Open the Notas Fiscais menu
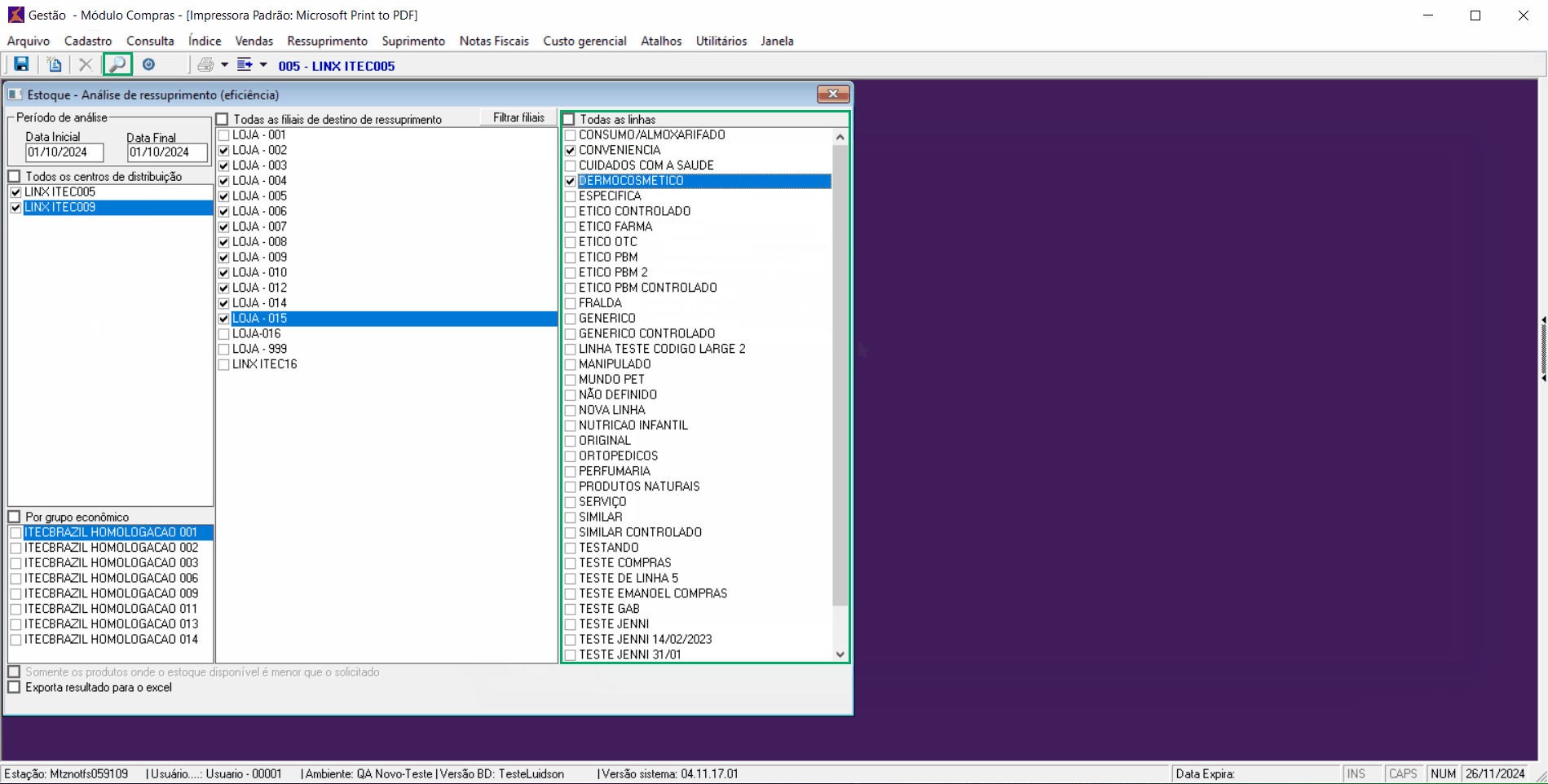 (494, 41)
